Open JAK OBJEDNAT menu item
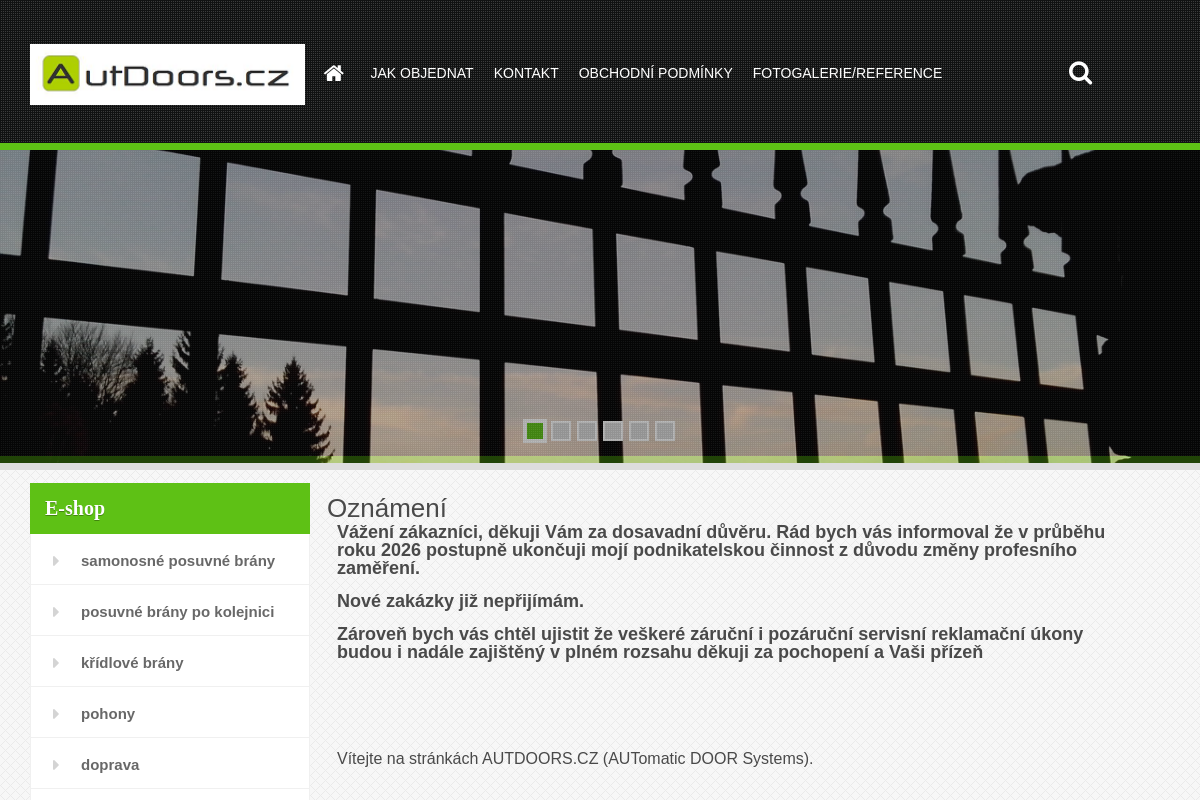The image size is (1200, 800). click(x=422, y=73)
